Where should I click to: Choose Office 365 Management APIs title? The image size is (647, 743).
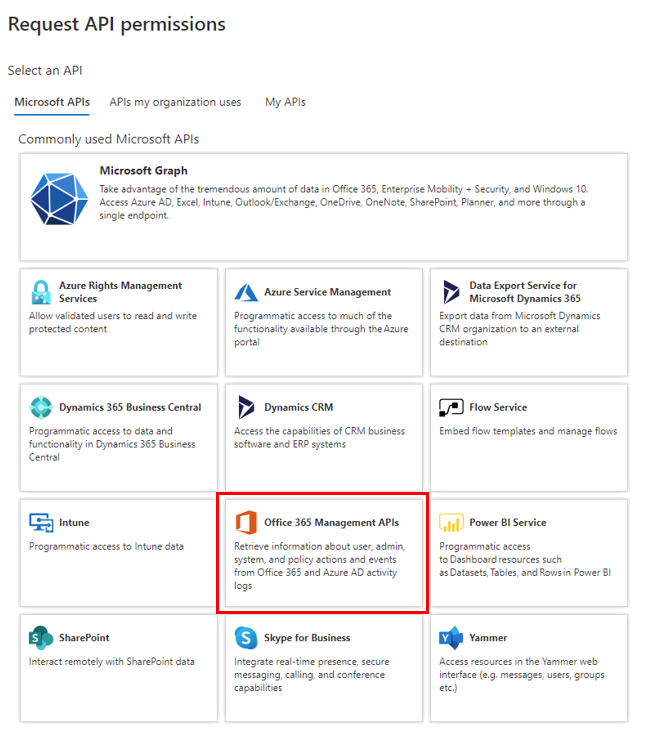[331, 523]
